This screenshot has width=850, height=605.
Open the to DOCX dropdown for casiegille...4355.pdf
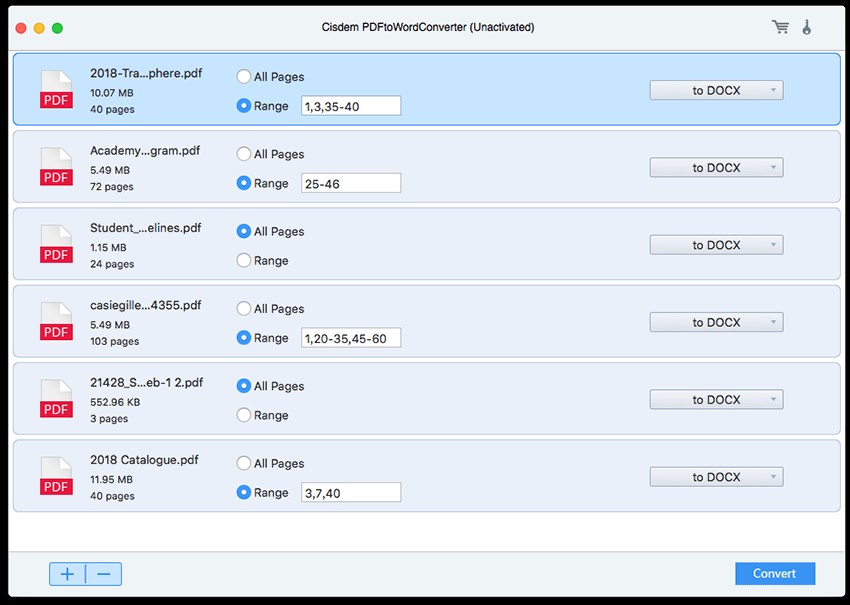pos(716,322)
